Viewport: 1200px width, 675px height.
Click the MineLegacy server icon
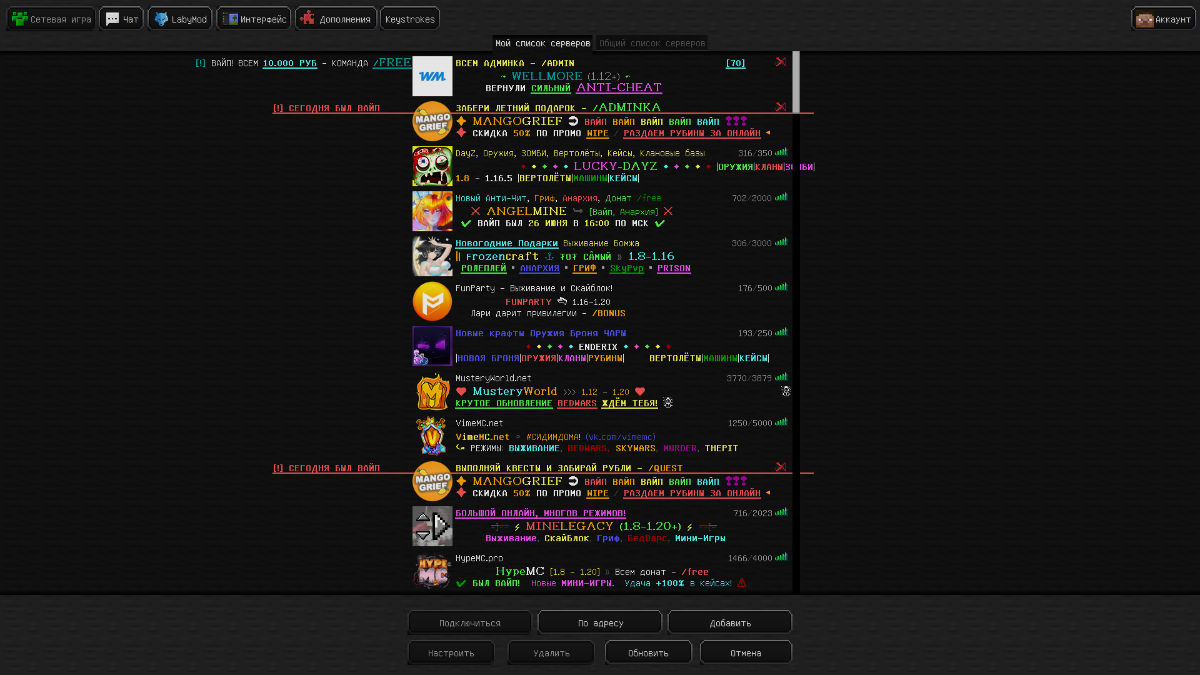pos(432,526)
